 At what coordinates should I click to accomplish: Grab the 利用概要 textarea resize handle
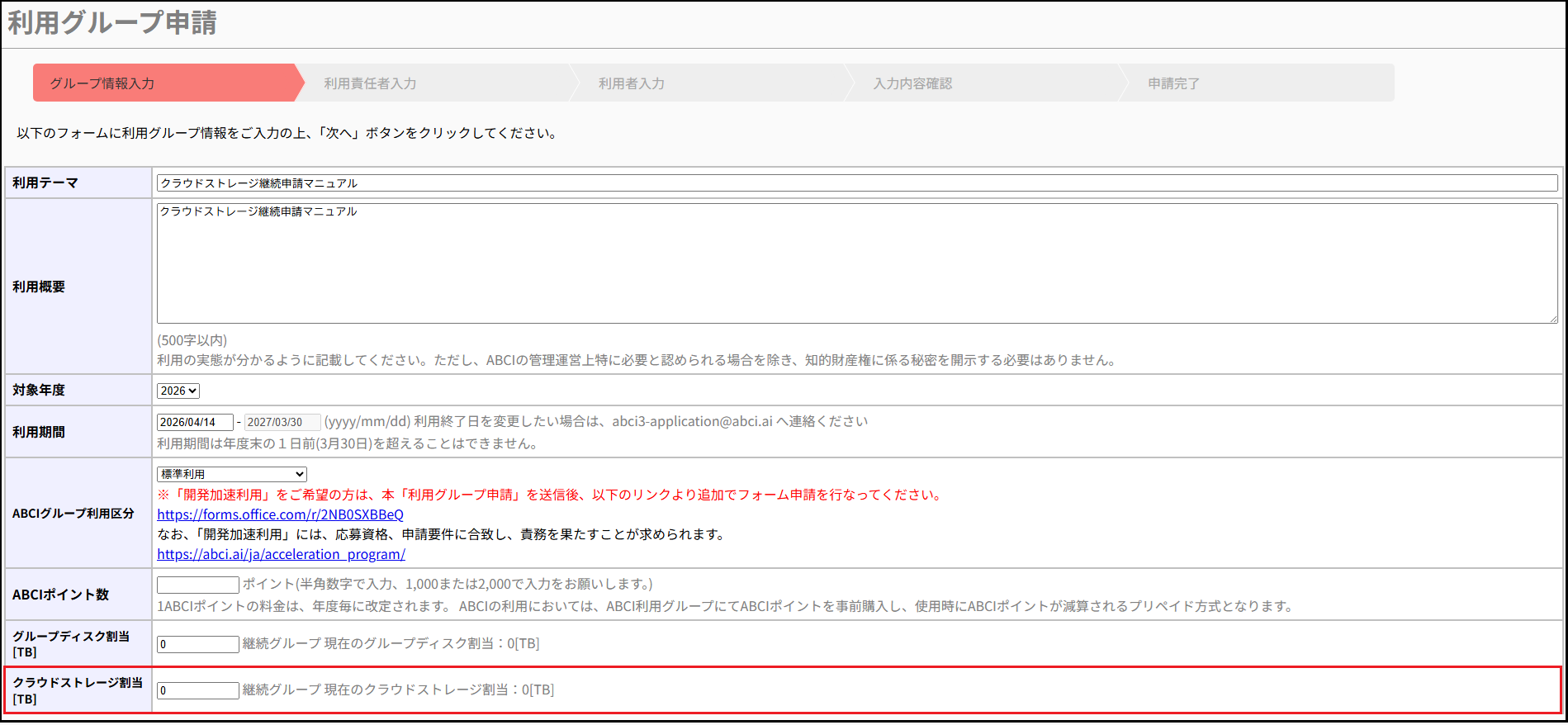coord(1553,319)
